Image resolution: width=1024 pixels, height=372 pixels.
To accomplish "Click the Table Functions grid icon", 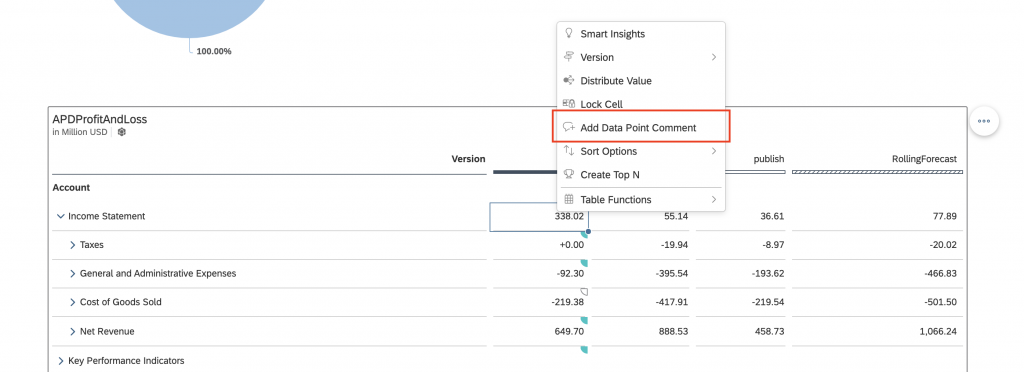I will 569,199.
